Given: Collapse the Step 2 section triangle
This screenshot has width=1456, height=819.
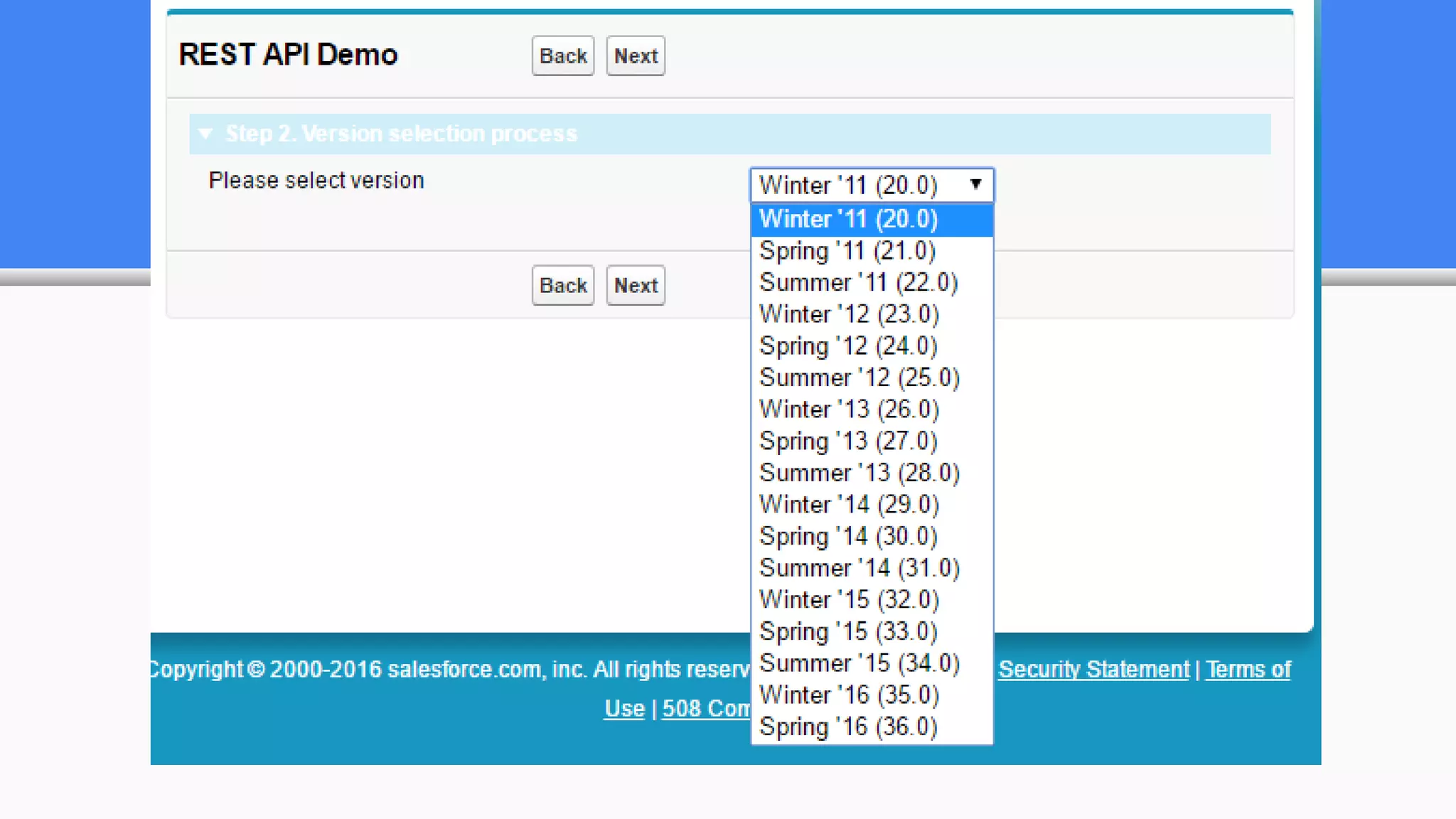Looking at the screenshot, I should click(x=205, y=134).
